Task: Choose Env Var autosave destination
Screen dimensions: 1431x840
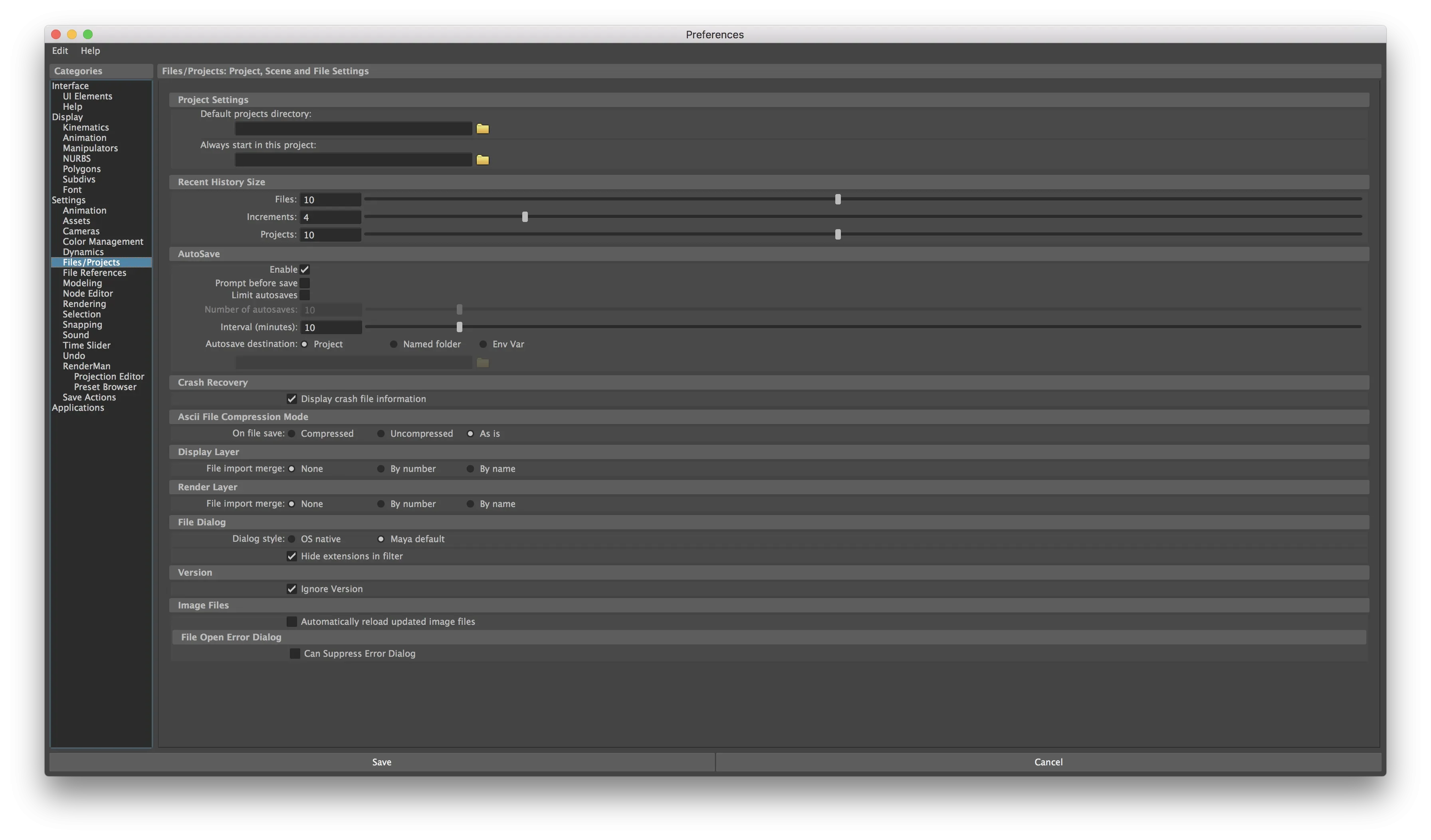Action: [x=483, y=344]
